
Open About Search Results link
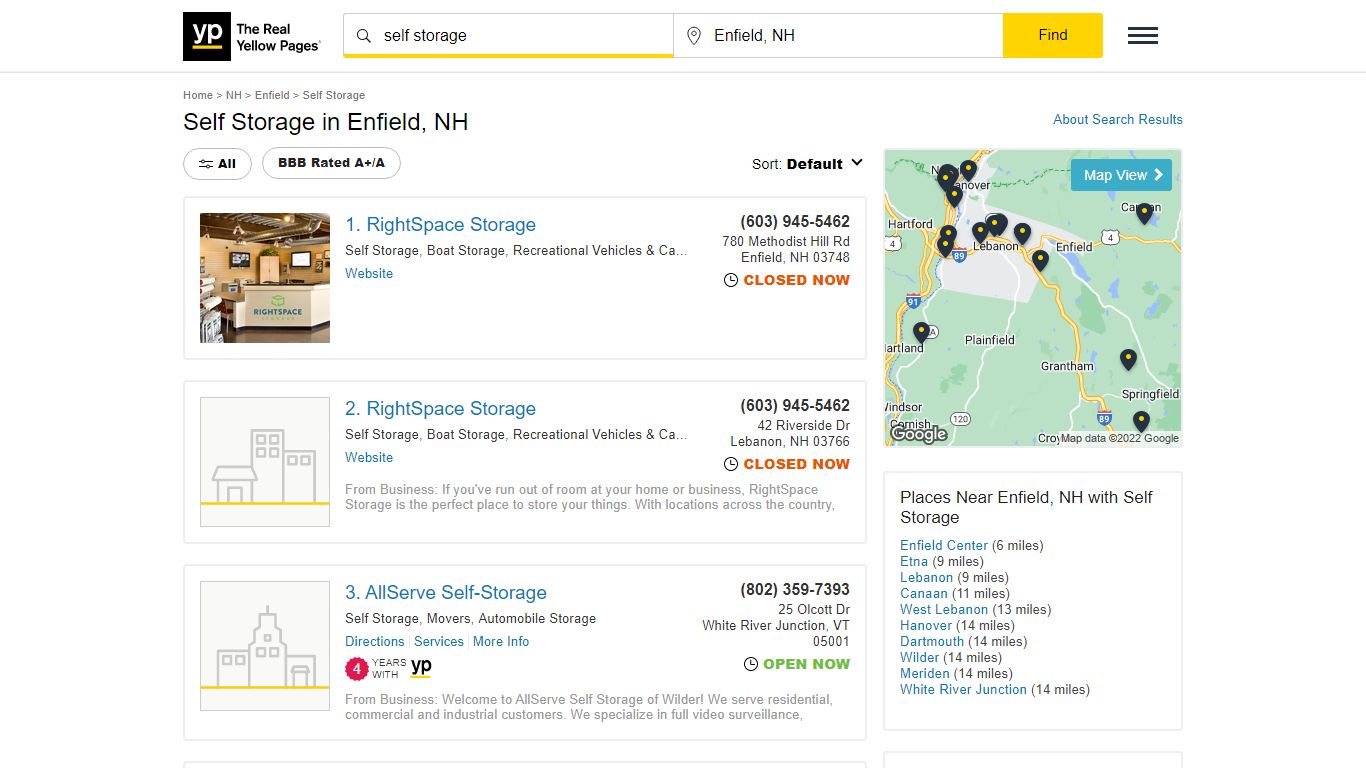[1118, 119]
